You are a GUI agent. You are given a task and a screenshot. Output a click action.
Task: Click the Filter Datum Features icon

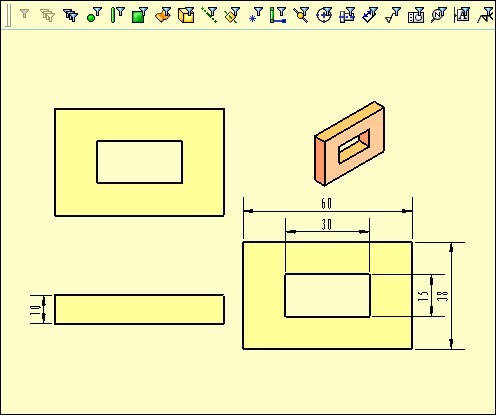click(x=462, y=15)
